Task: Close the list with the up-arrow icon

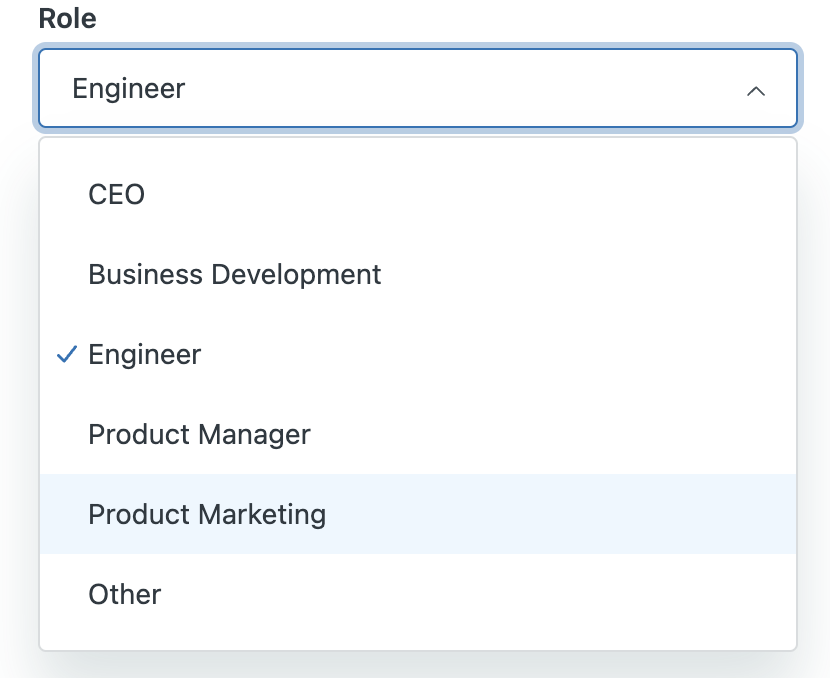Action: (x=756, y=91)
